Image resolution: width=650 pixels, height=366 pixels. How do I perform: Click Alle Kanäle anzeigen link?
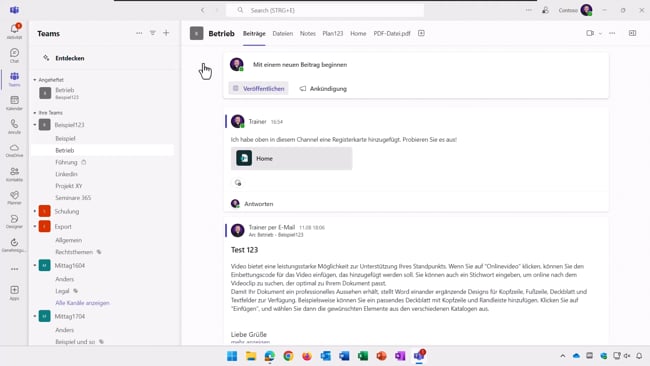click(x=82, y=303)
